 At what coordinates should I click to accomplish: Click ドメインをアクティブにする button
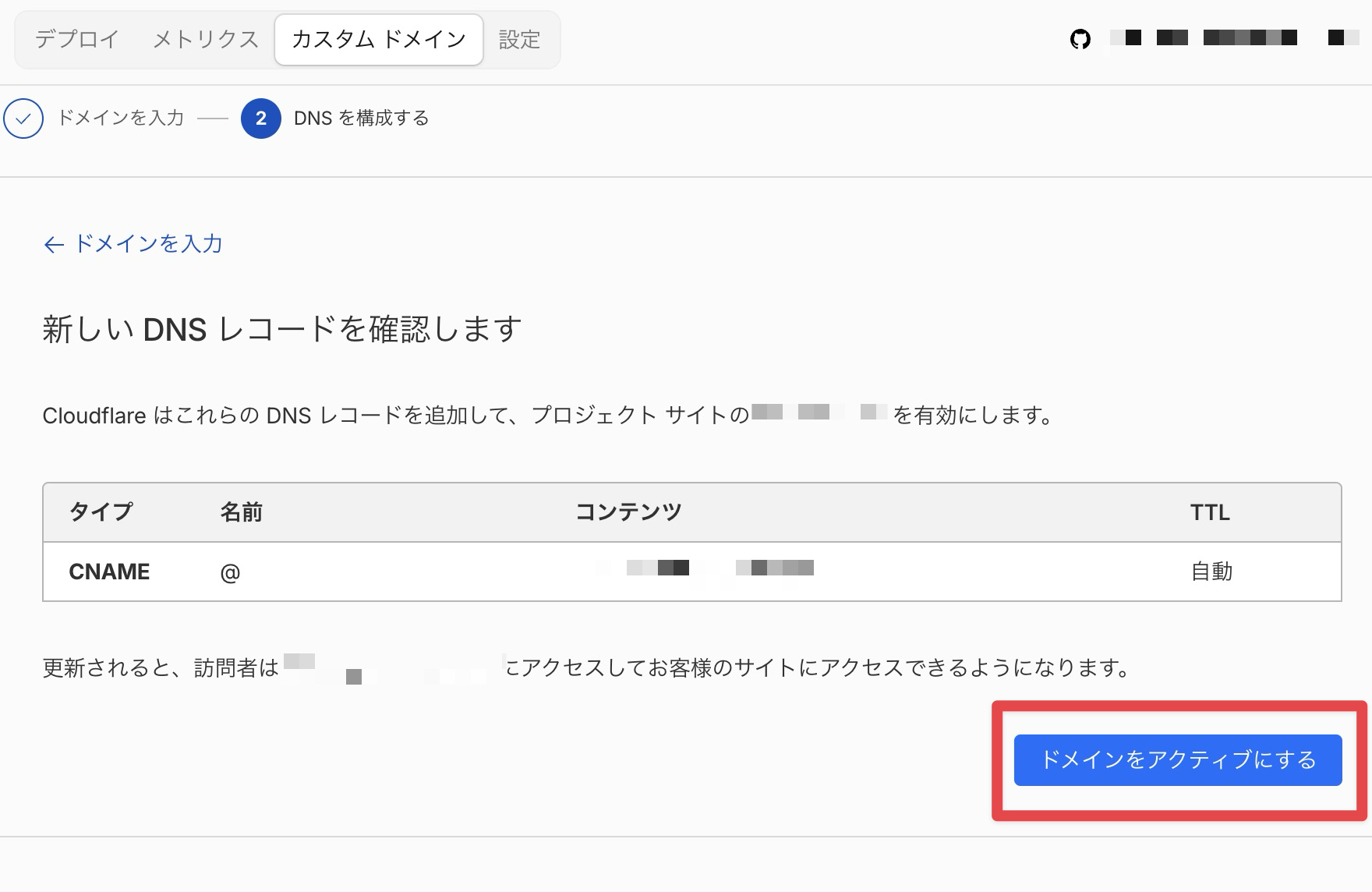1178,759
